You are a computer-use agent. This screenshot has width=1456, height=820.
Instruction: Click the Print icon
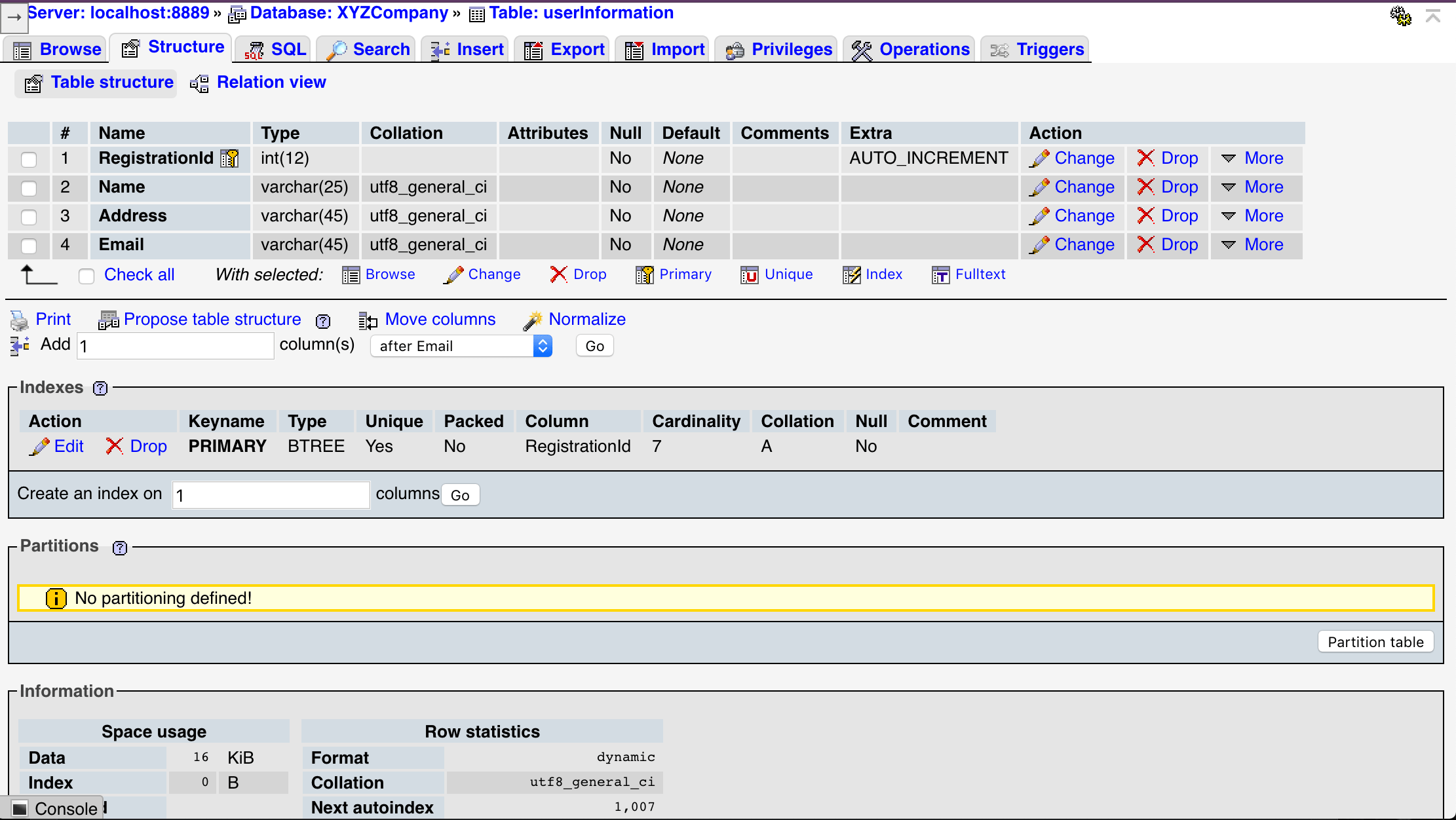click(x=19, y=320)
